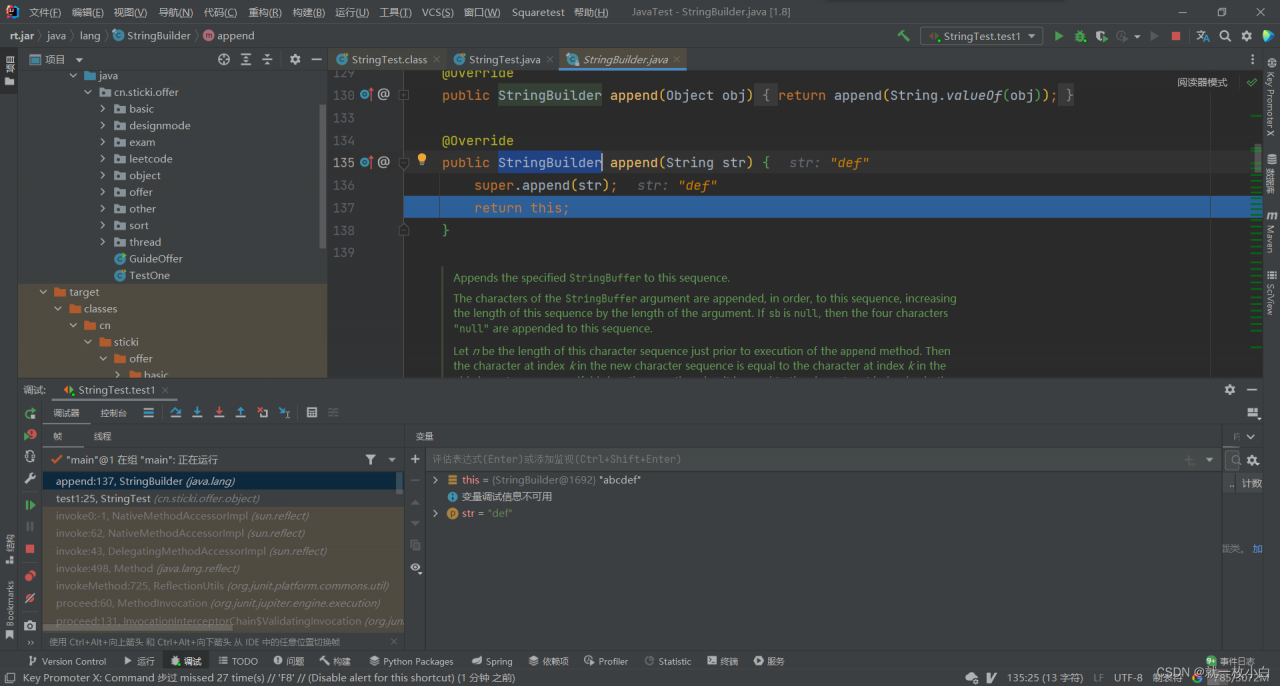
Task: Expand the 'str' variable node
Action: [x=435, y=513]
